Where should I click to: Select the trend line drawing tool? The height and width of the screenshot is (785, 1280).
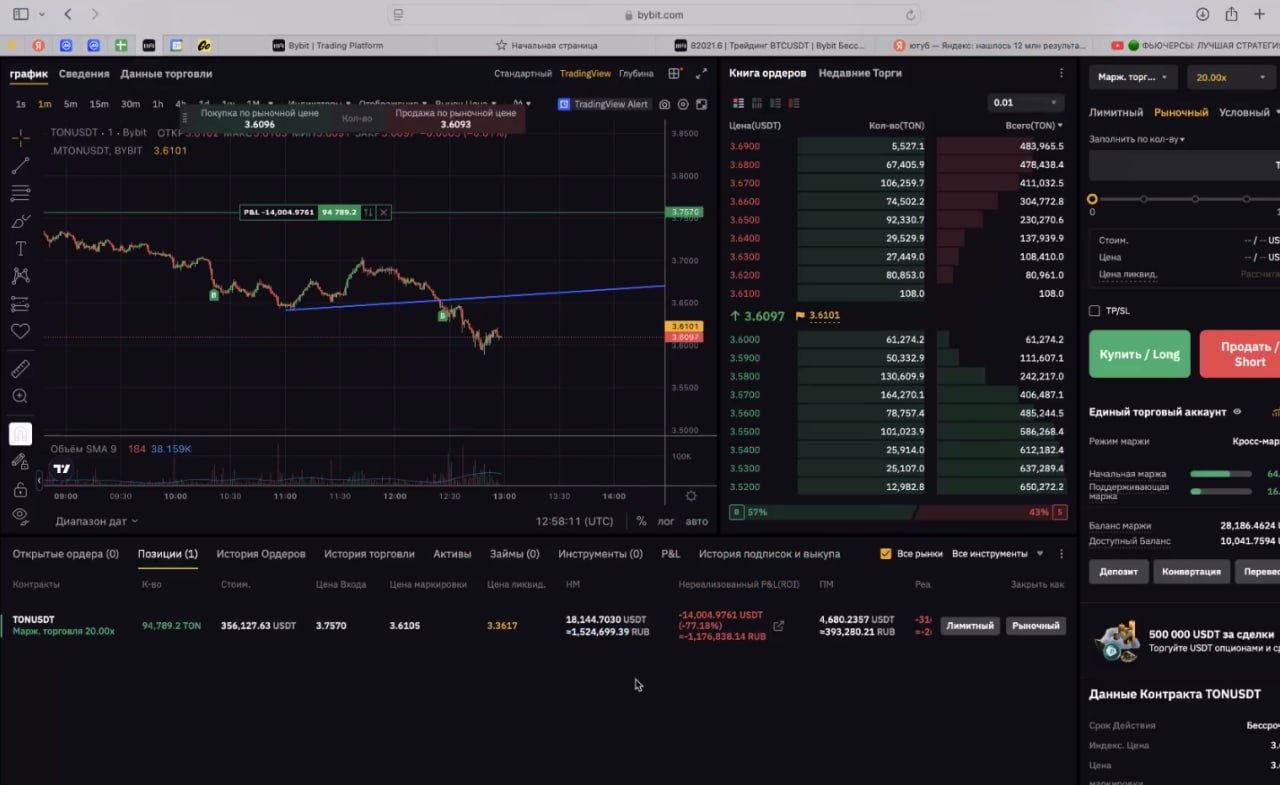coord(20,166)
